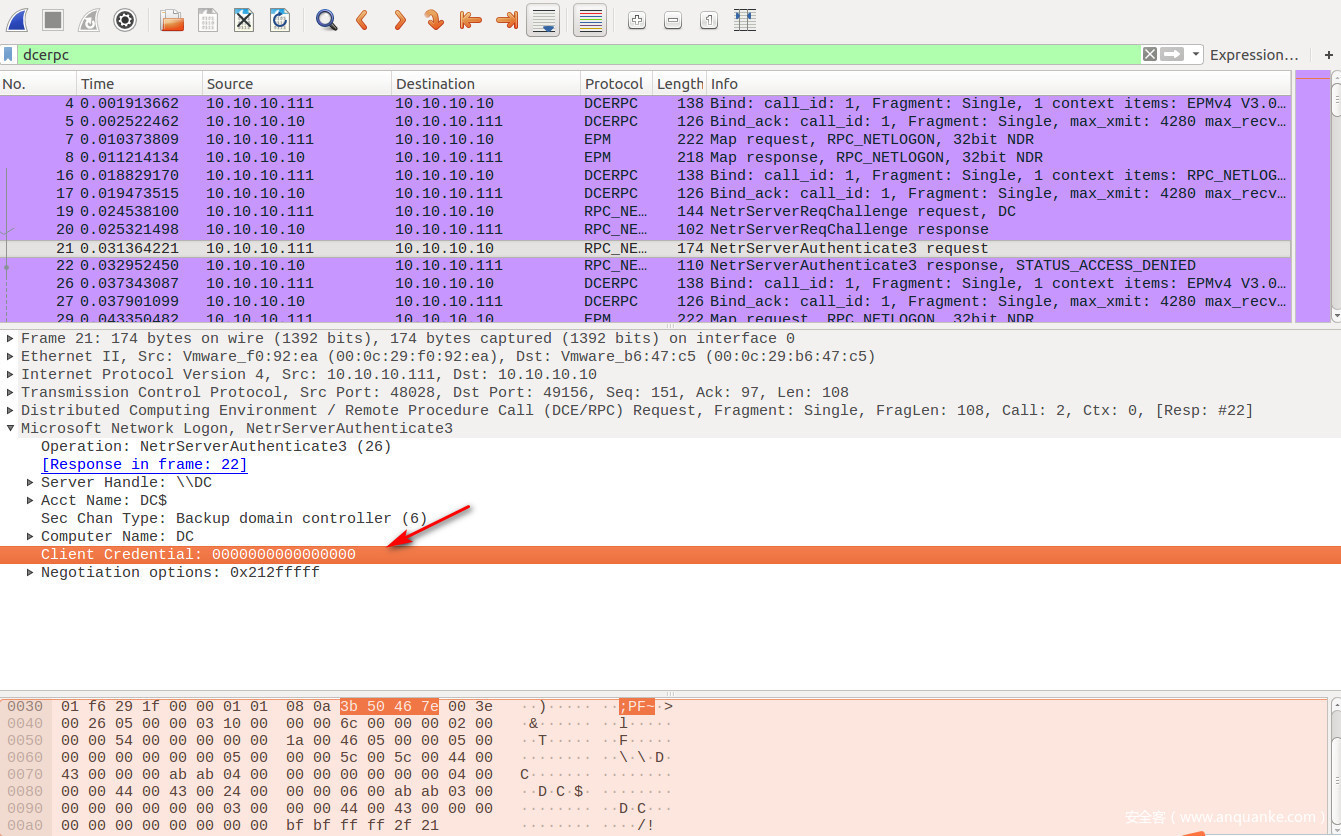This screenshot has width=1341, height=836.
Task: Open a capture file via folder icon
Action: coord(172,20)
